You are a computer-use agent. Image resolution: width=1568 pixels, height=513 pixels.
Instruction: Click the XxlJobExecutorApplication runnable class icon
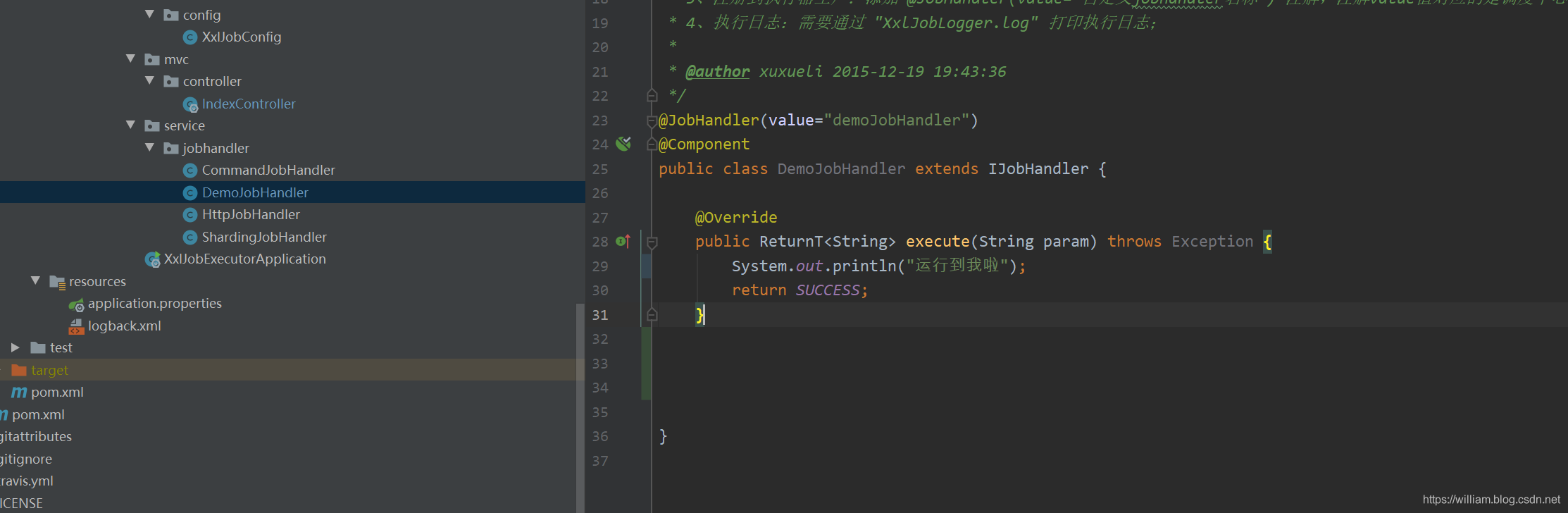tap(152, 259)
